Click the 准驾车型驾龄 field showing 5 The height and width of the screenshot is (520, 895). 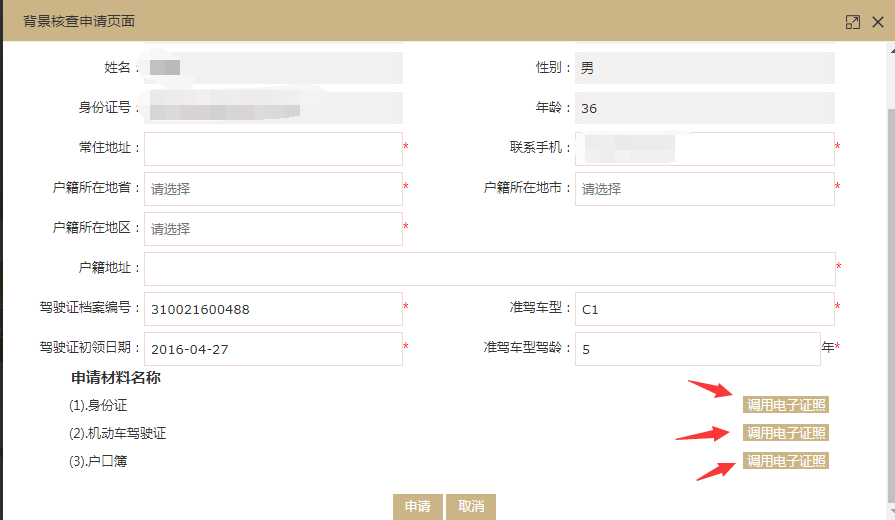pos(698,349)
